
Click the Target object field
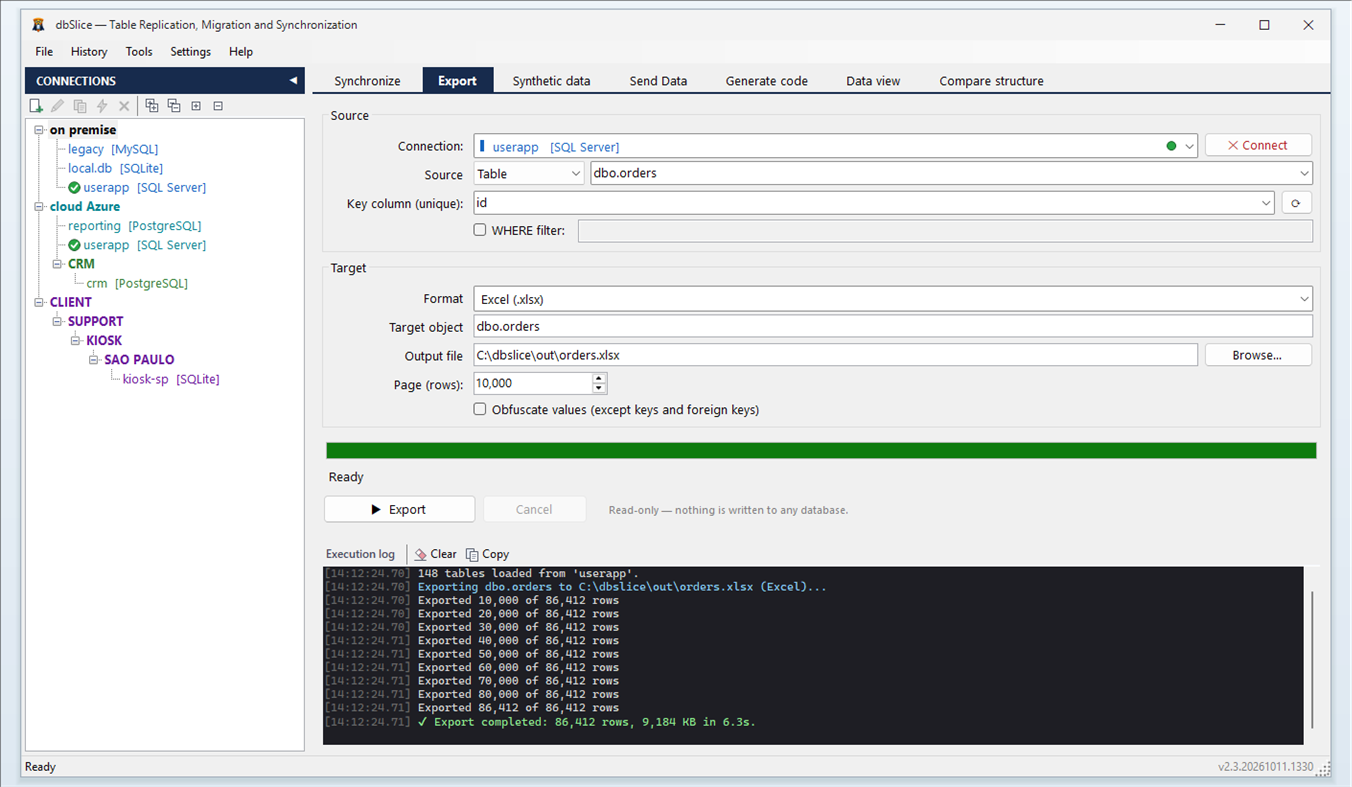click(x=893, y=327)
